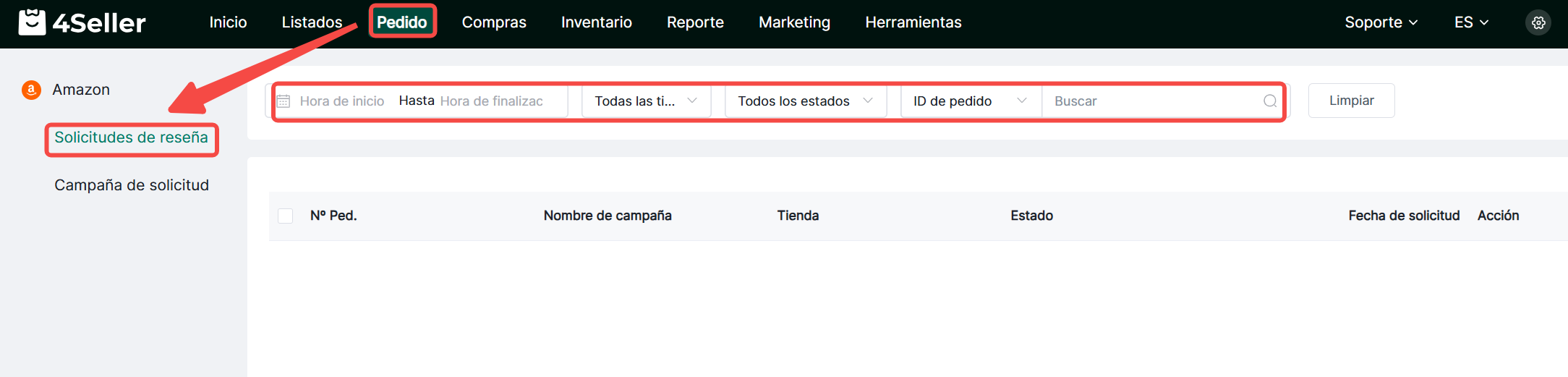
Task: Click the calendar icon in date filter
Action: pyautogui.click(x=284, y=101)
